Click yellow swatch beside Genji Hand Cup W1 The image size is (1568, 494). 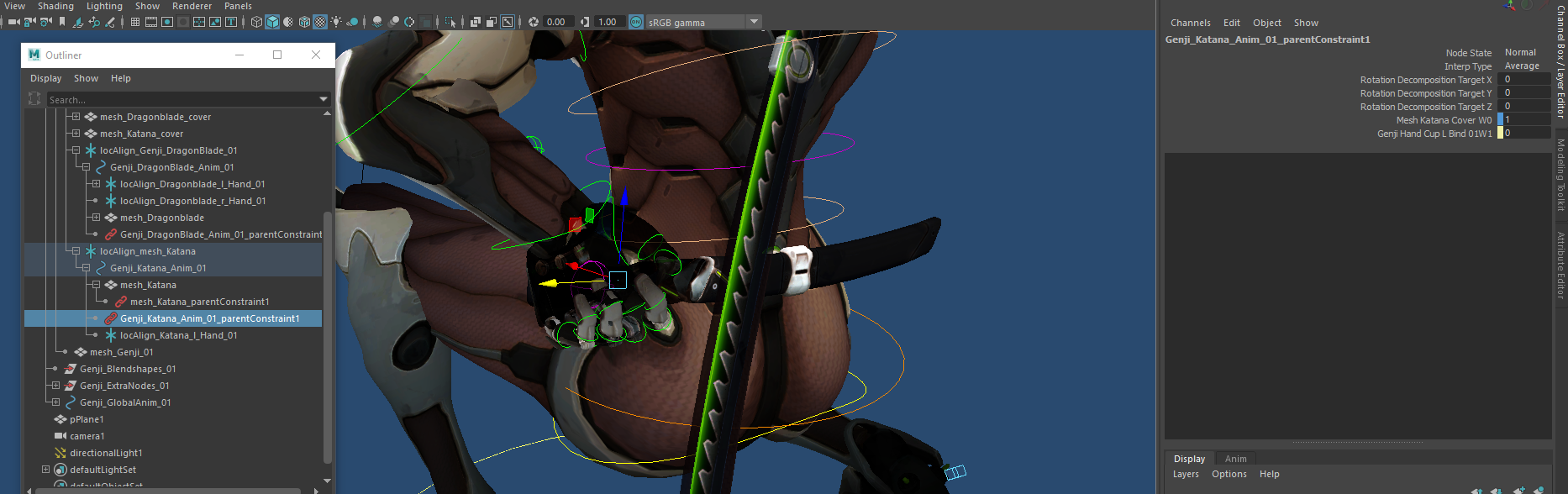1500,133
